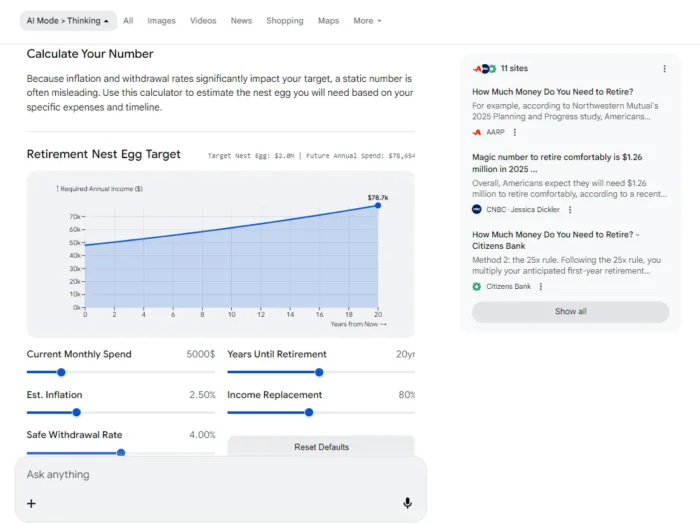Open options menu next to CNBC source

tap(570, 210)
